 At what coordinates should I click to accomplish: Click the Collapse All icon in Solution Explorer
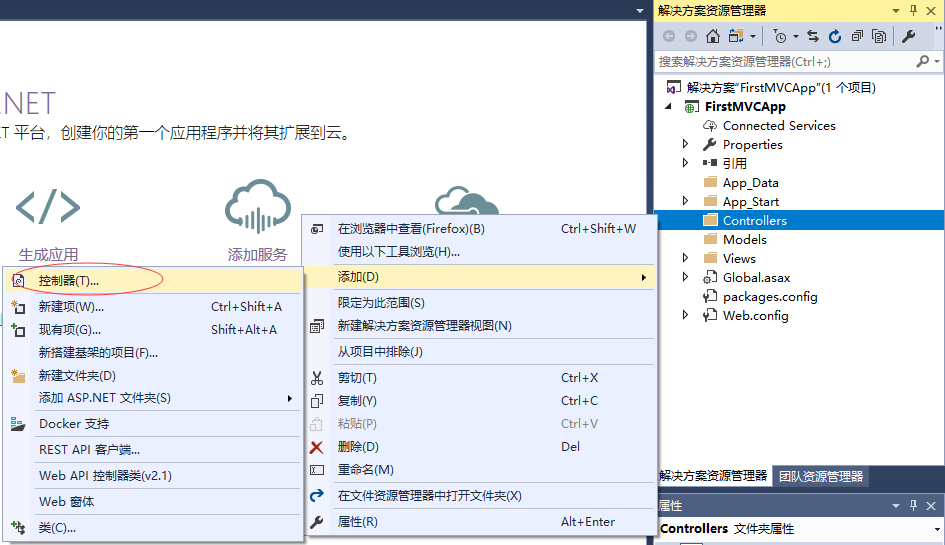(857, 36)
